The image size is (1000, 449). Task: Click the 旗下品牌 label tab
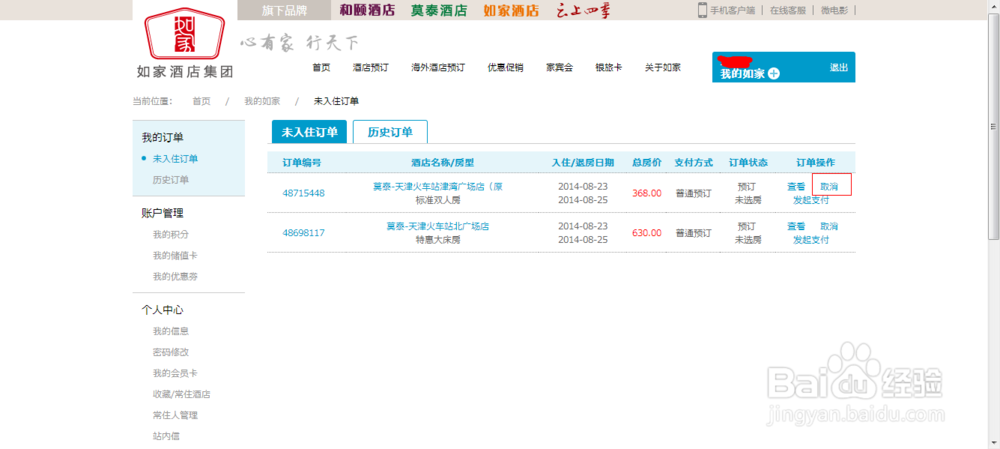(x=284, y=10)
